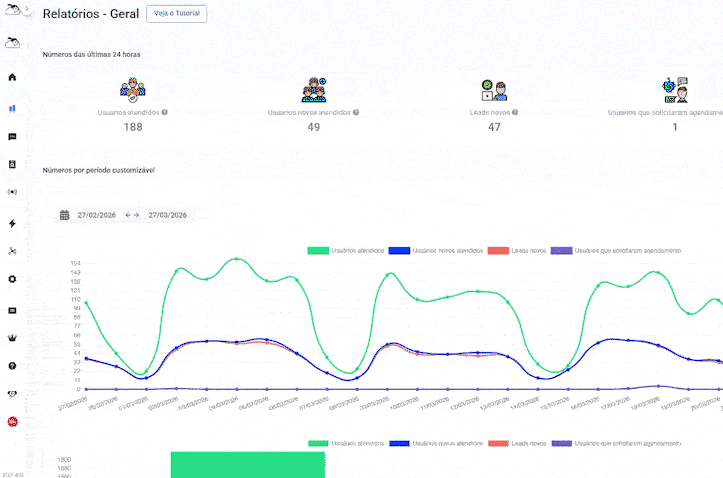Screen dimensions: 723x478
Task: Click the Veja o Tutorial button
Action: [176, 14]
